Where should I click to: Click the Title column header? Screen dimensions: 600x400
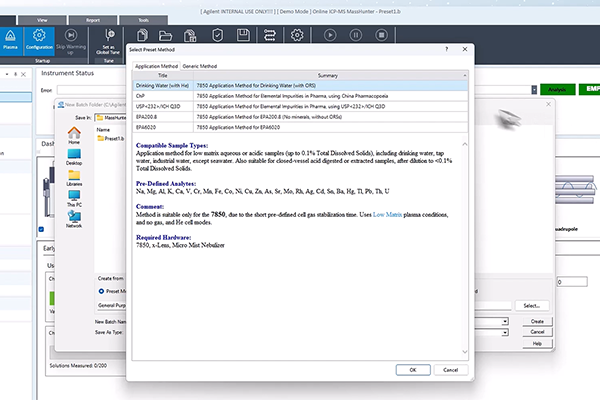coord(163,76)
